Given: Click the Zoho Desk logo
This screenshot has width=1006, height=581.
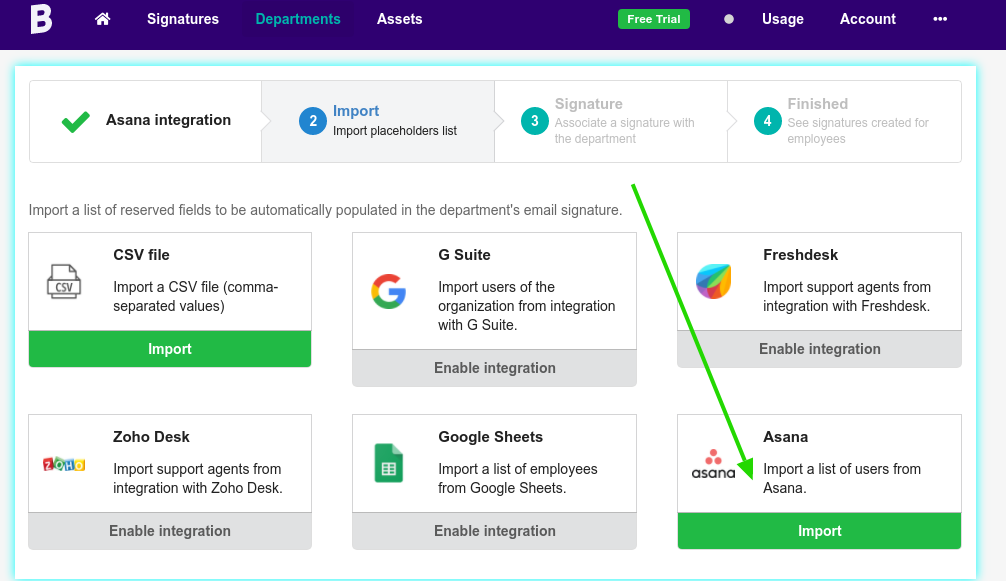Looking at the screenshot, I should point(64,464).
